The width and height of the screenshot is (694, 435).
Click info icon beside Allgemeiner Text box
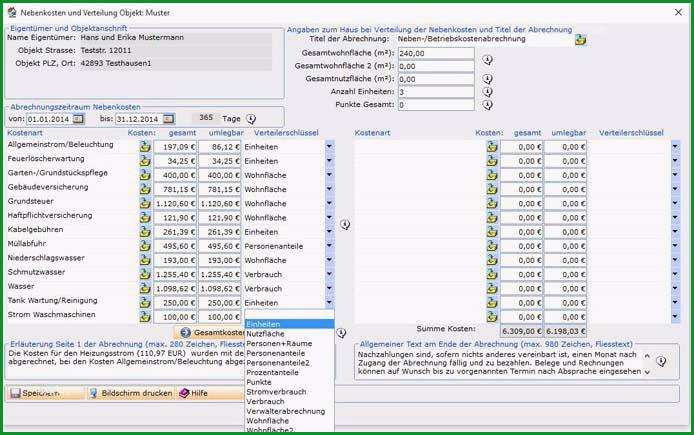click(661, 362)
